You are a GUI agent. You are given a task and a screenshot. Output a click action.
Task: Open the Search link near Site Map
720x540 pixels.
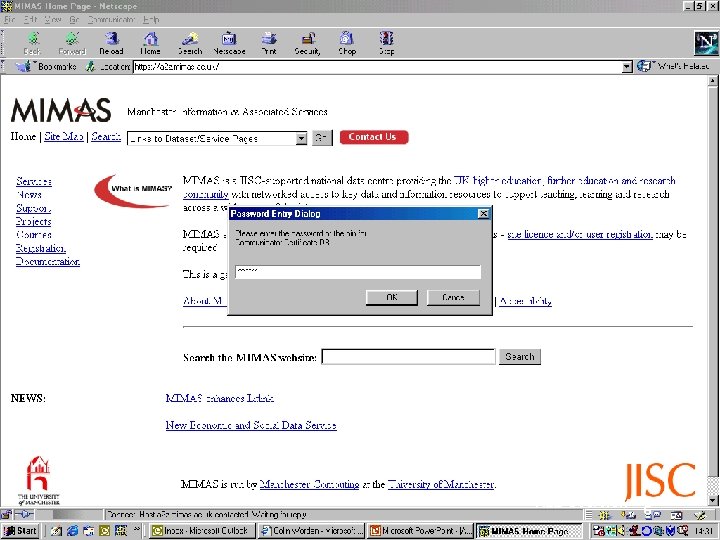coord(106,136)
